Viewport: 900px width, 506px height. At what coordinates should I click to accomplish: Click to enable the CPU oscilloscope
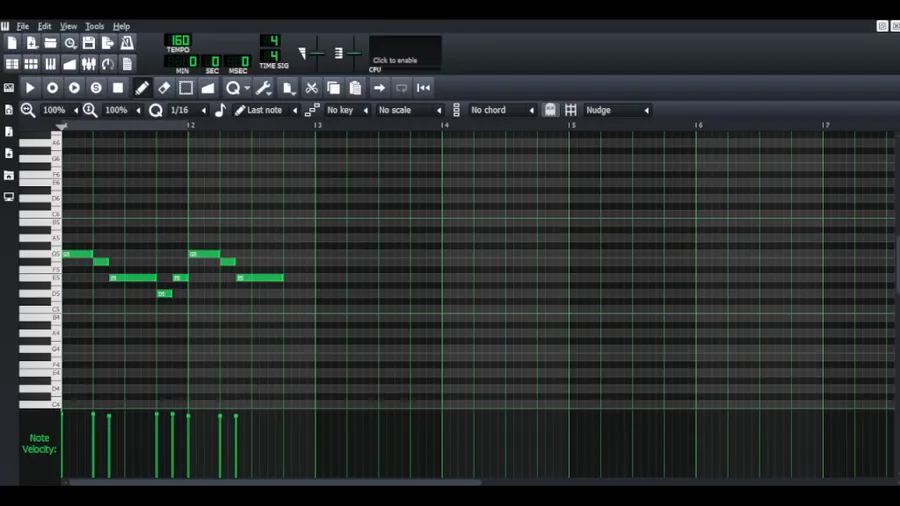coord(405,52)
